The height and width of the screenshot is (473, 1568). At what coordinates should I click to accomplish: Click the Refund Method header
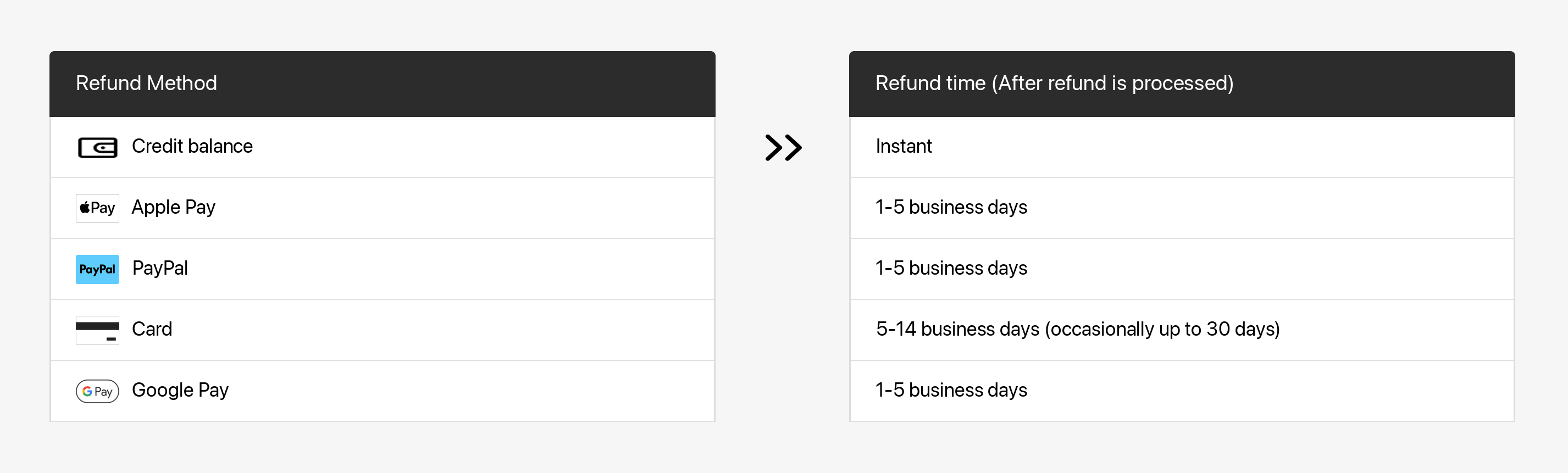click(x=146, y=84)
